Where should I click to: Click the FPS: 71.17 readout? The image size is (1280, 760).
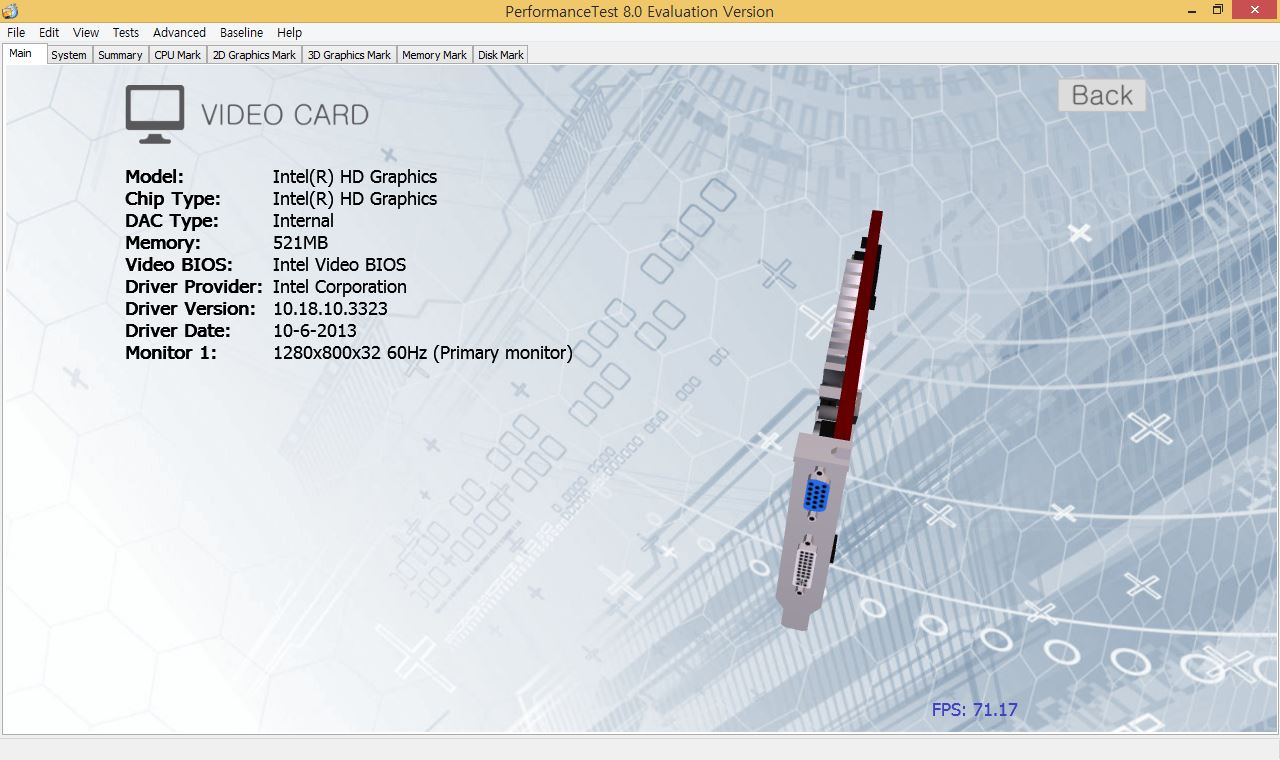pyautogui.click(x=974, y=710)
